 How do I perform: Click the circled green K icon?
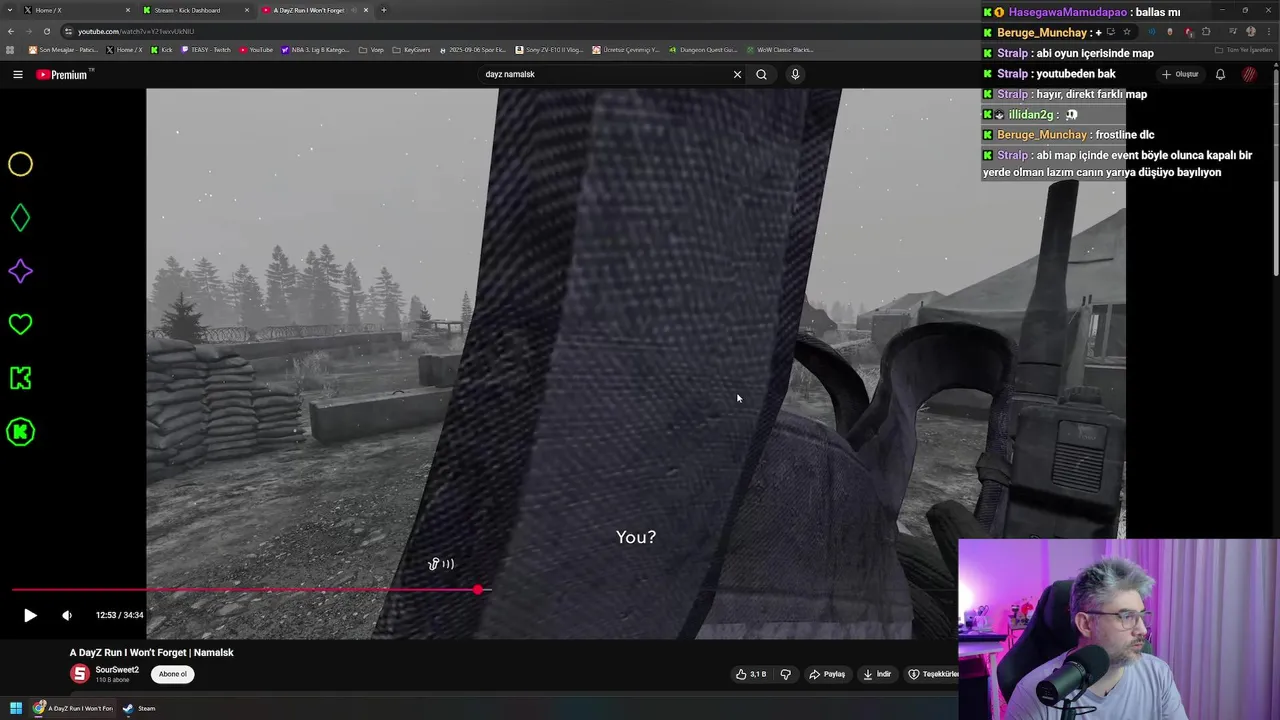tap(21, 432)
